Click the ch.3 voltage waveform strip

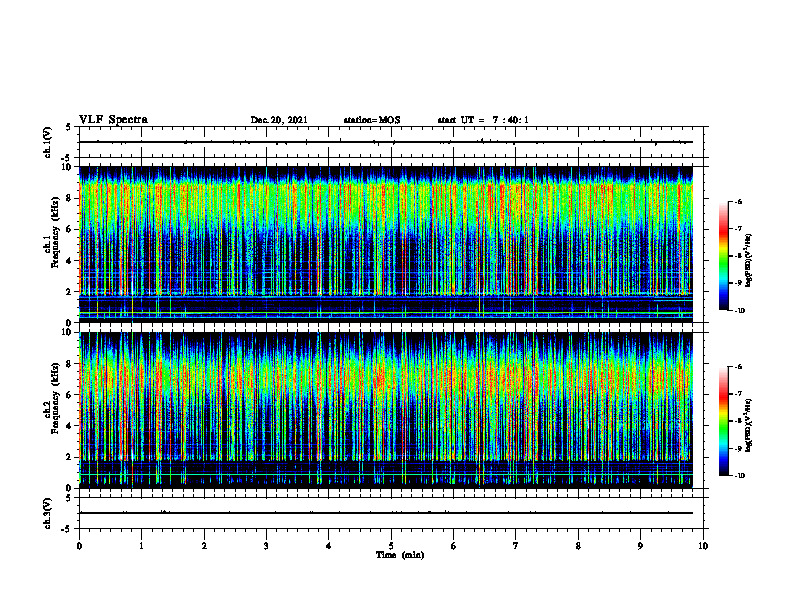pos(391,513)
